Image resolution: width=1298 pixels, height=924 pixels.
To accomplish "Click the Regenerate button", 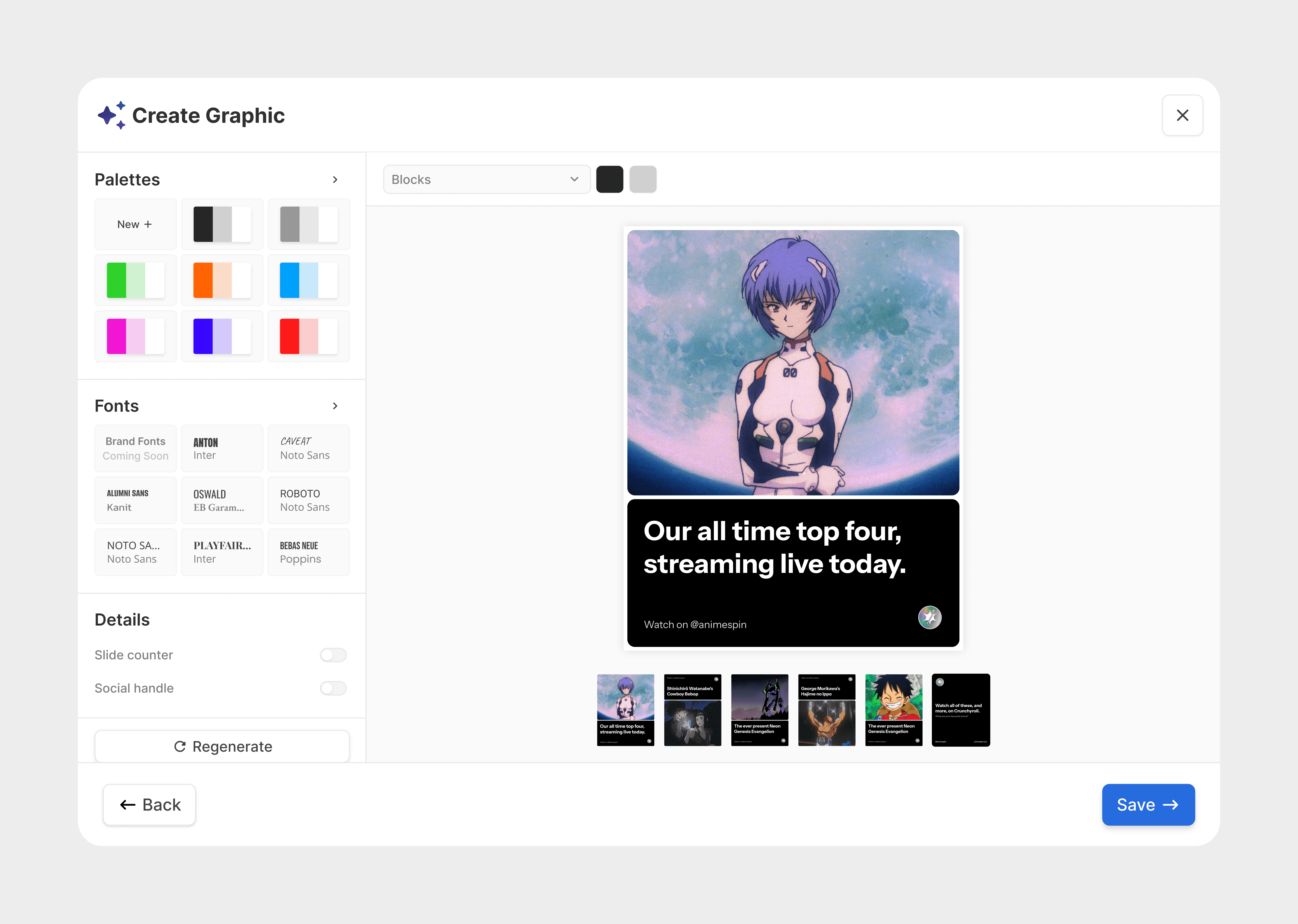I will [x=222, y=746].
